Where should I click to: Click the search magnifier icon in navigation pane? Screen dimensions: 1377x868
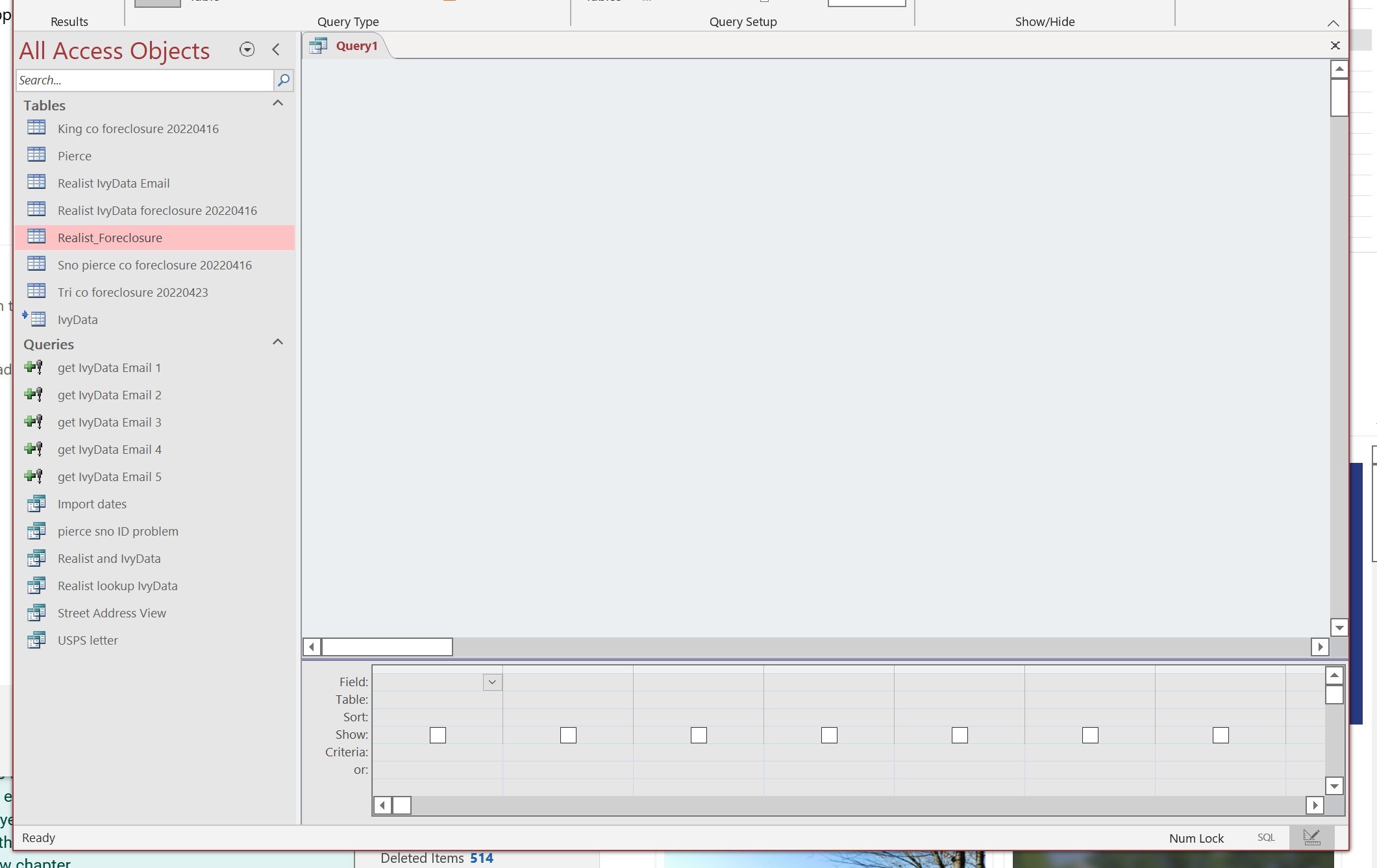[284, 80]
